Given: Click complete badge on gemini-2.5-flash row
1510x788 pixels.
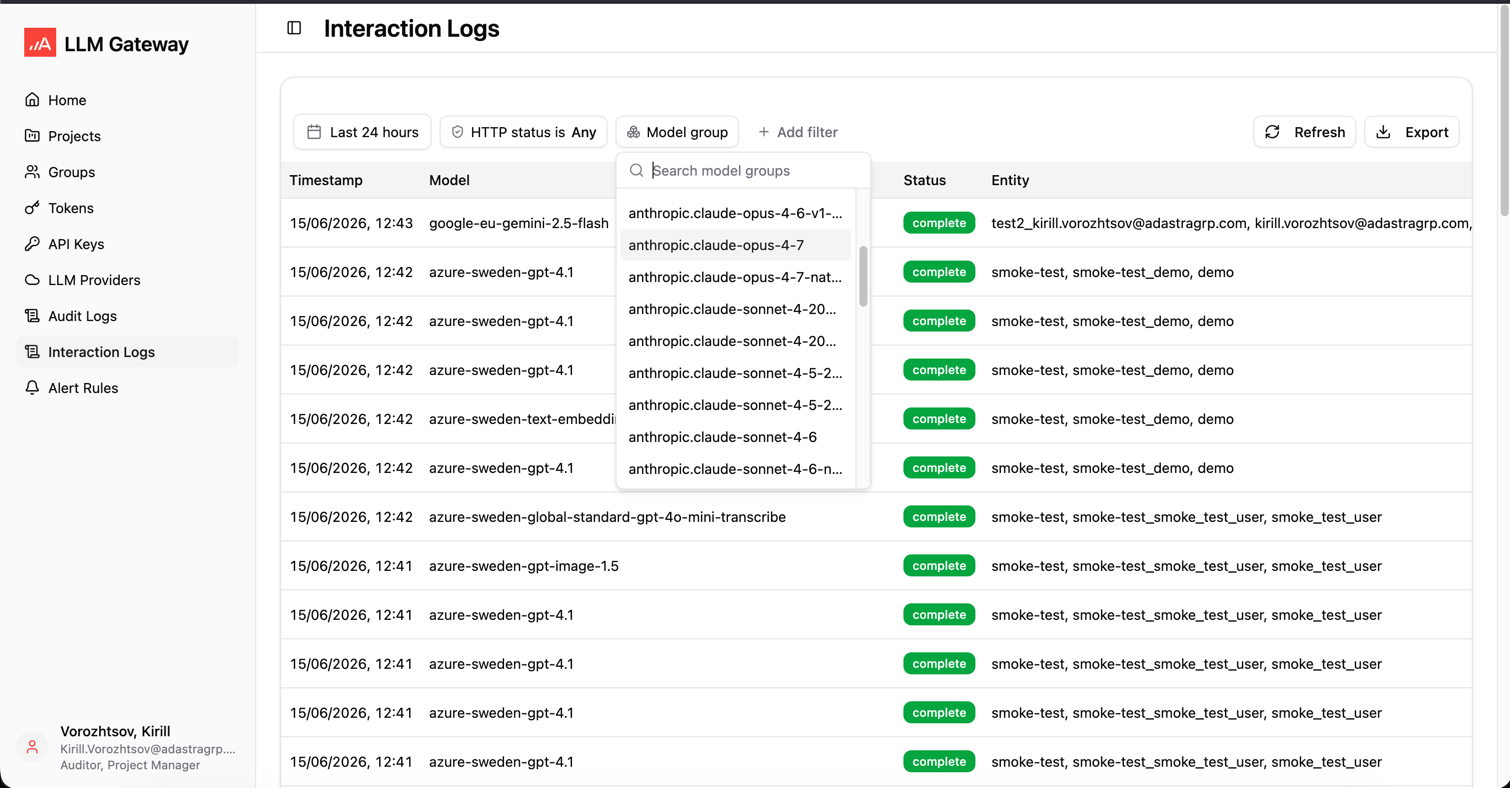Looking at the screenshot, I should pos(939,223).
